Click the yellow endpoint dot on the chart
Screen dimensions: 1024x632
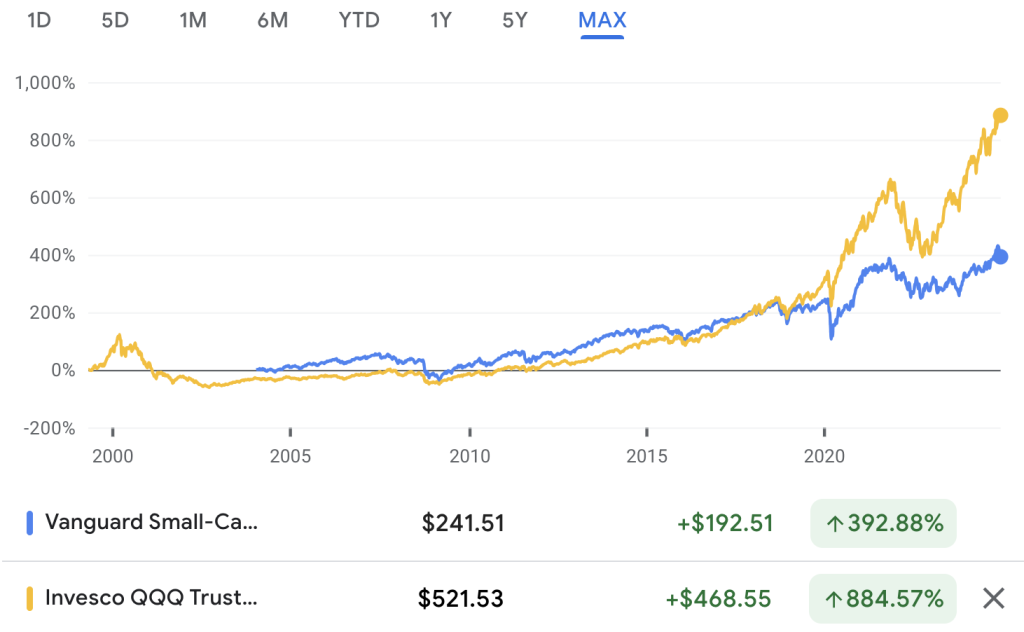1001,117
